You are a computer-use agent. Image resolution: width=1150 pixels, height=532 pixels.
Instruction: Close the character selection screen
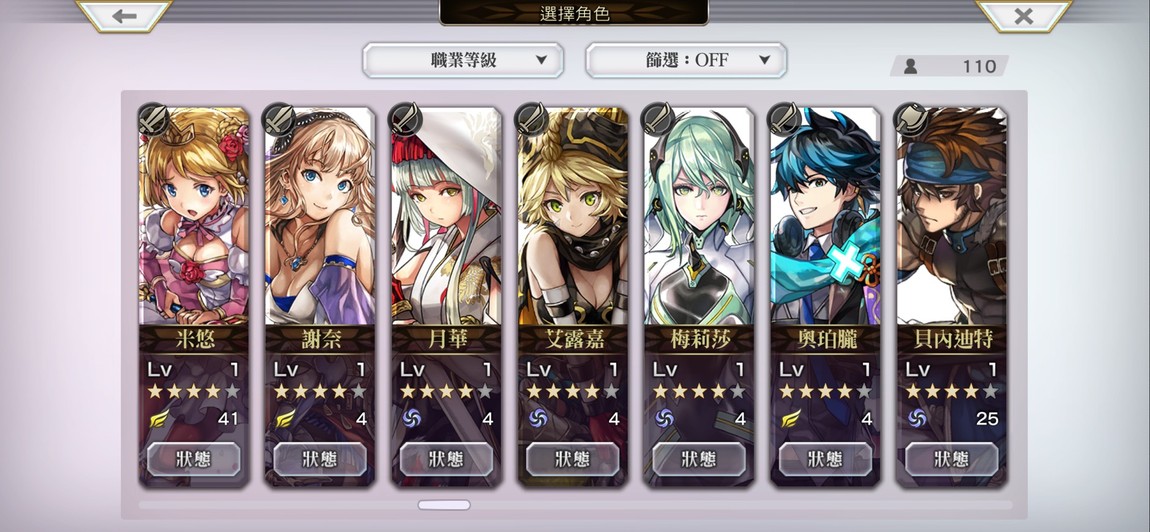(1023, 15)
